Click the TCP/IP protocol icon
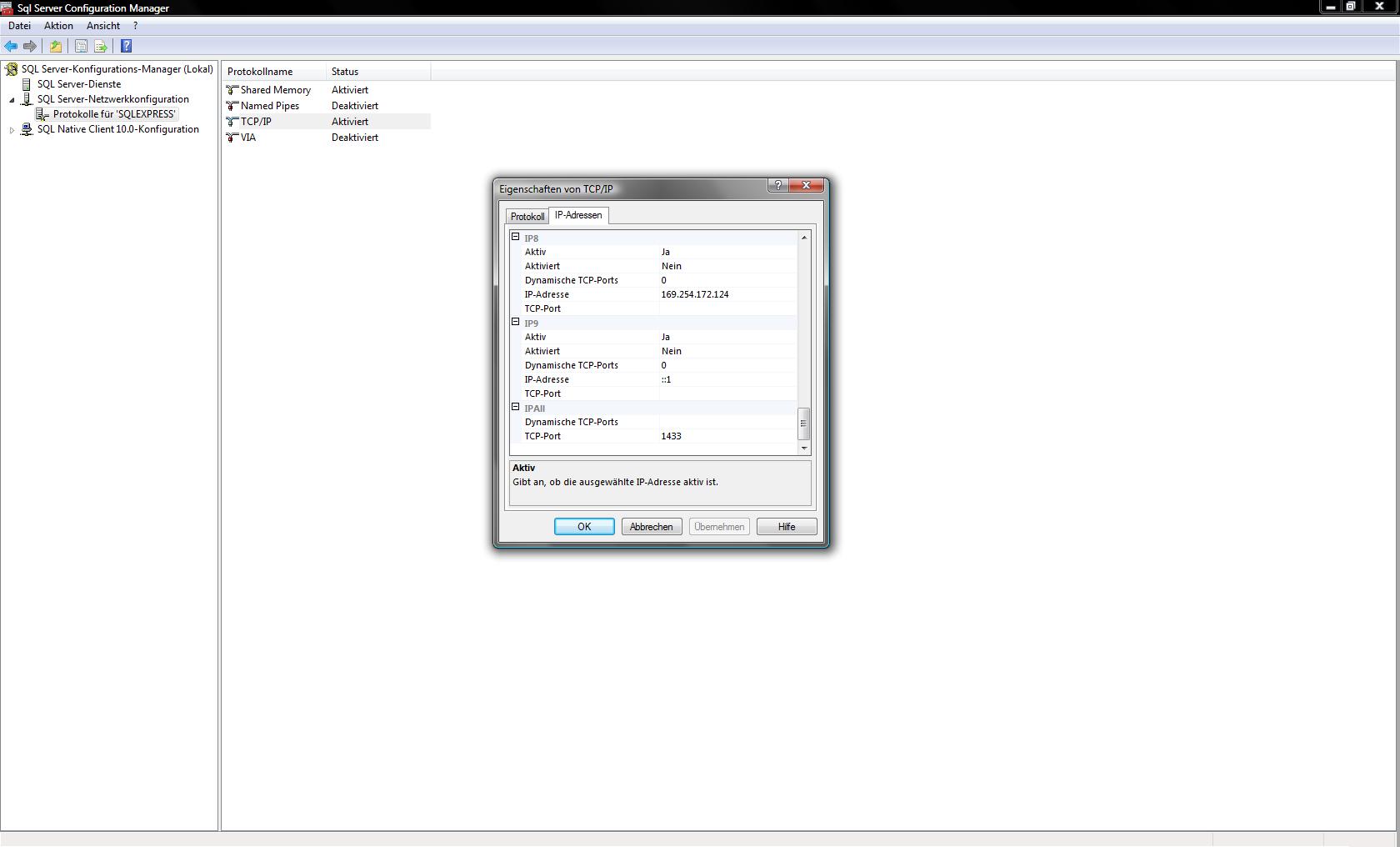The image size is (1400, 847). [x=232, y=122]
